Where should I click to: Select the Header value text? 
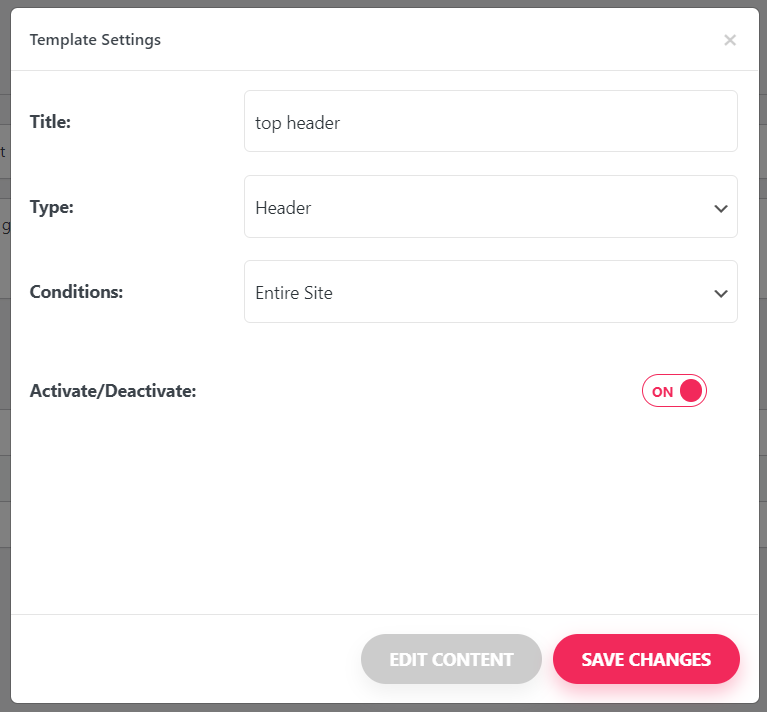point(283,208)
